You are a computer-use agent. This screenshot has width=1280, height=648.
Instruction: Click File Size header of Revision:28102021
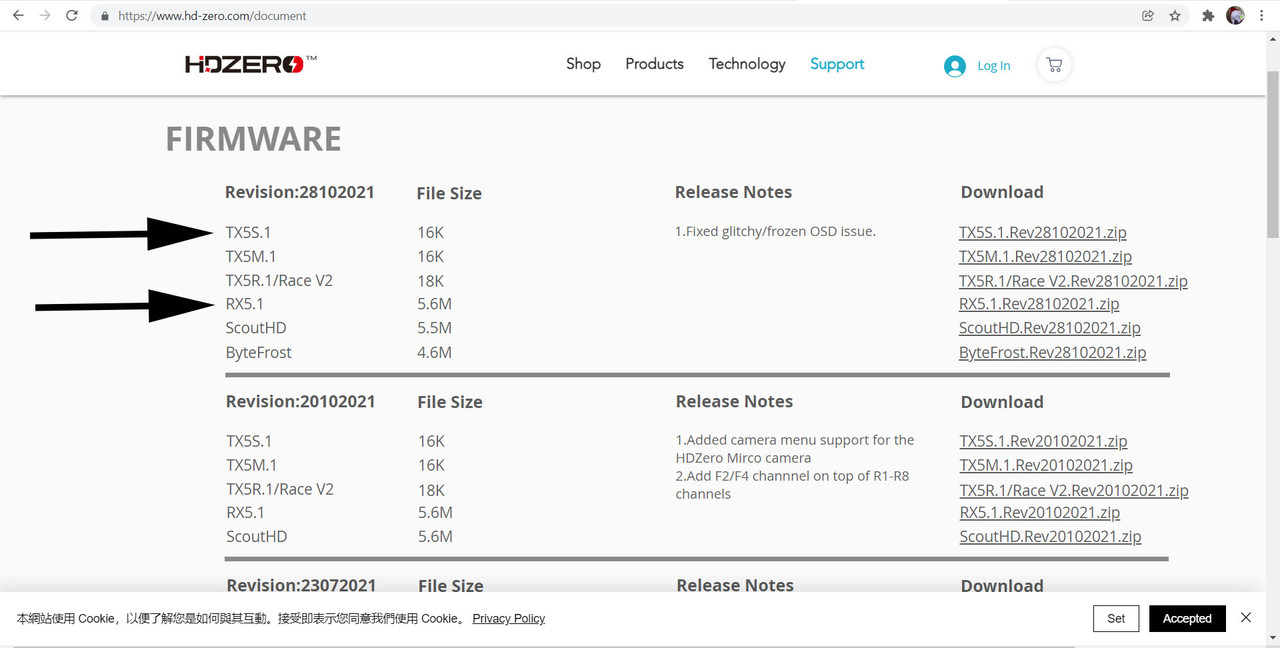(449, 194)
